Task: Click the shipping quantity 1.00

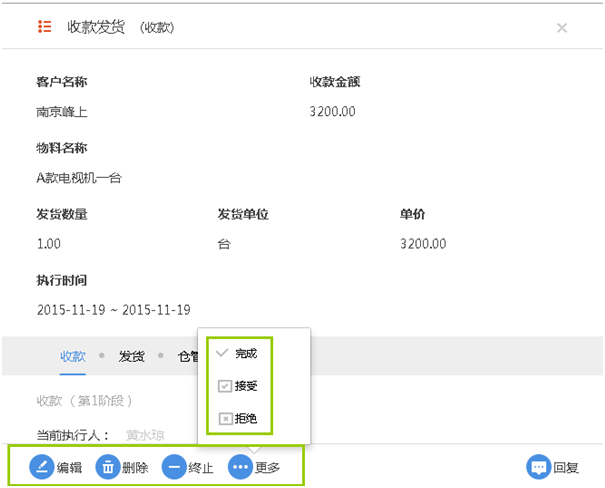Action: (49, 244)
